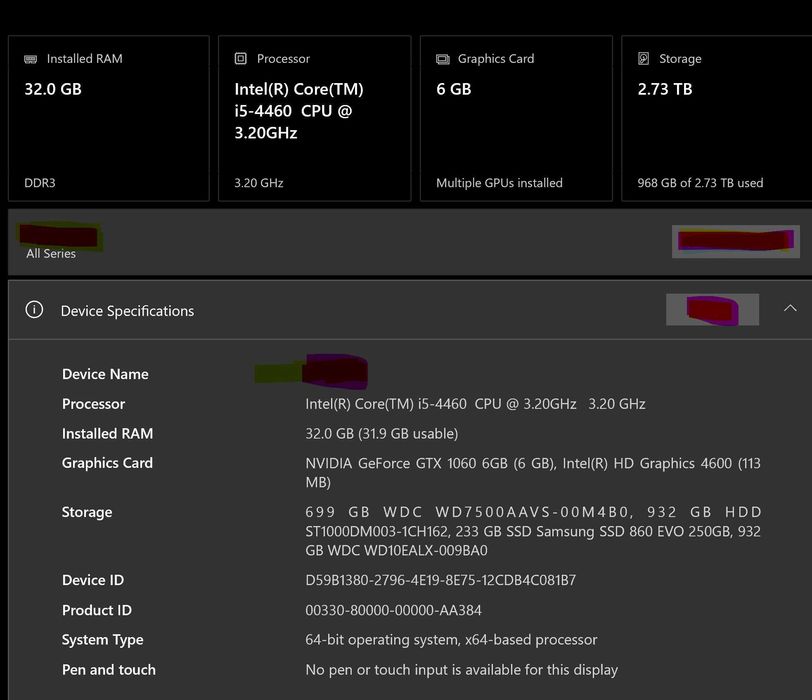
Task: Select processor value 'Intel(R) Core(TM) i5-4460 CPU @ 3.20GHz'
Action: pyautogui.click(x=441, y=404)
